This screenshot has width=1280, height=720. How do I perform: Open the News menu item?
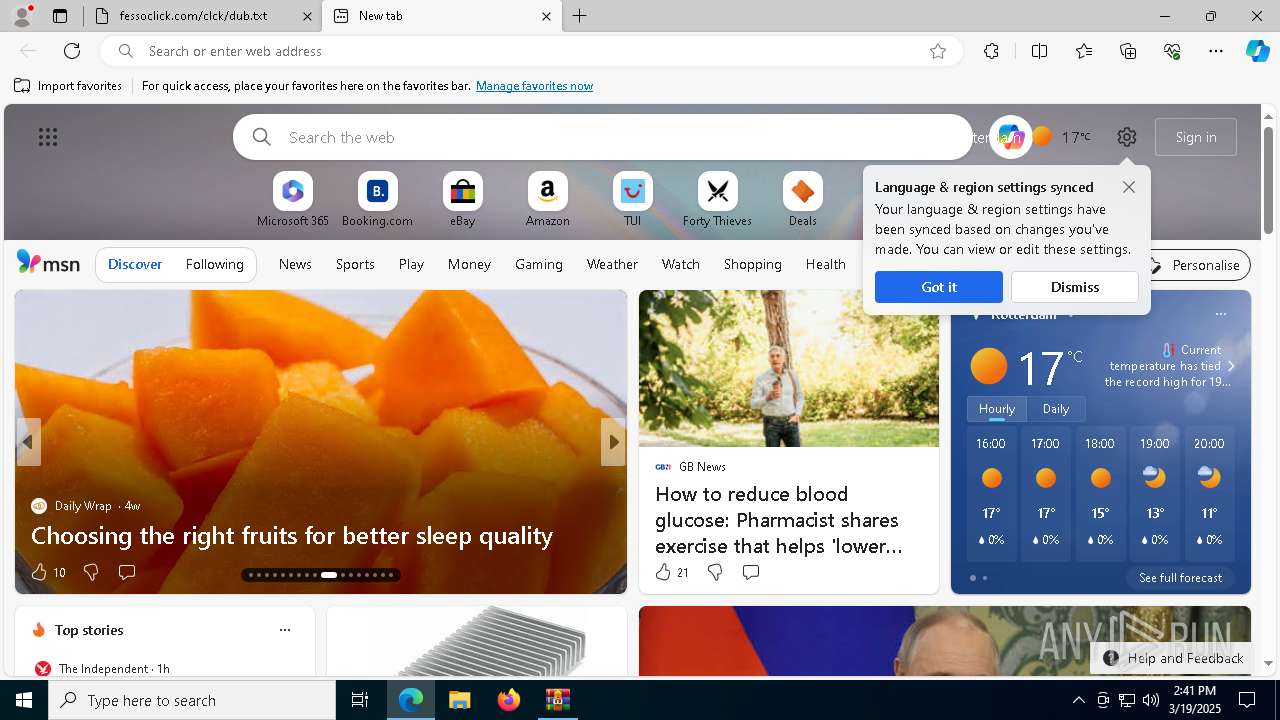[295, 264]
